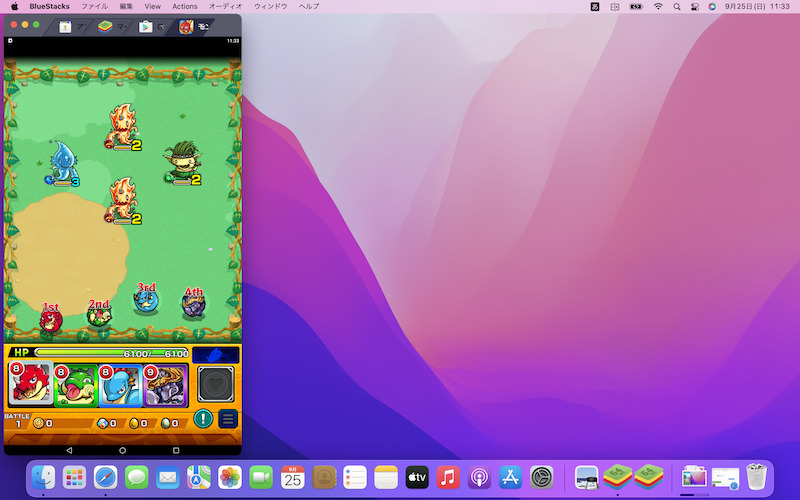The image size is (800, 500).
Task: Open Android recent apps square
Action: point(175,450)
